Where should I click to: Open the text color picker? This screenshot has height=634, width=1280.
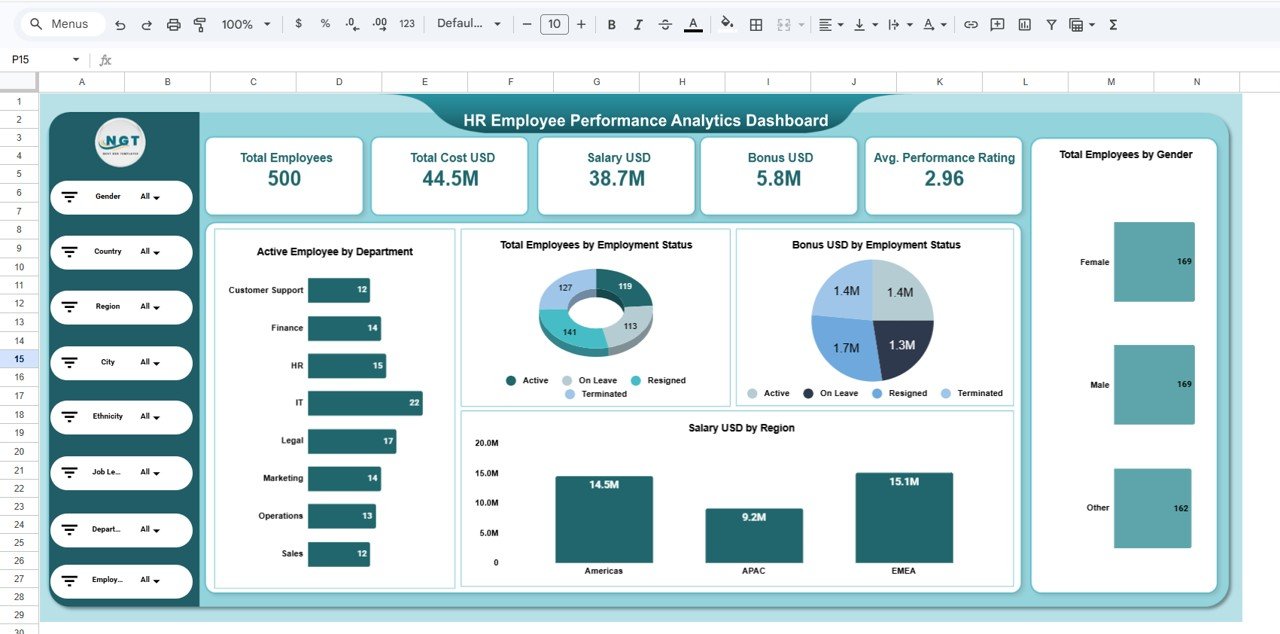coord(692,23)
